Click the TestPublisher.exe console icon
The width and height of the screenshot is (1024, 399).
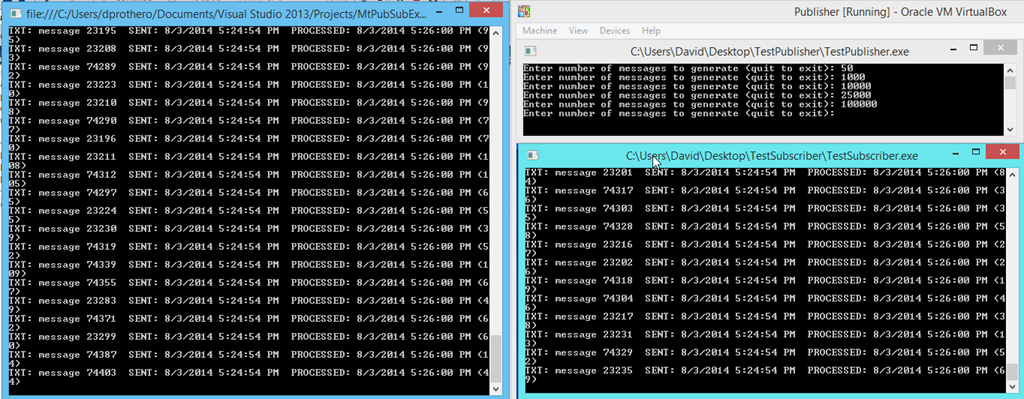[x=530, y=51]
